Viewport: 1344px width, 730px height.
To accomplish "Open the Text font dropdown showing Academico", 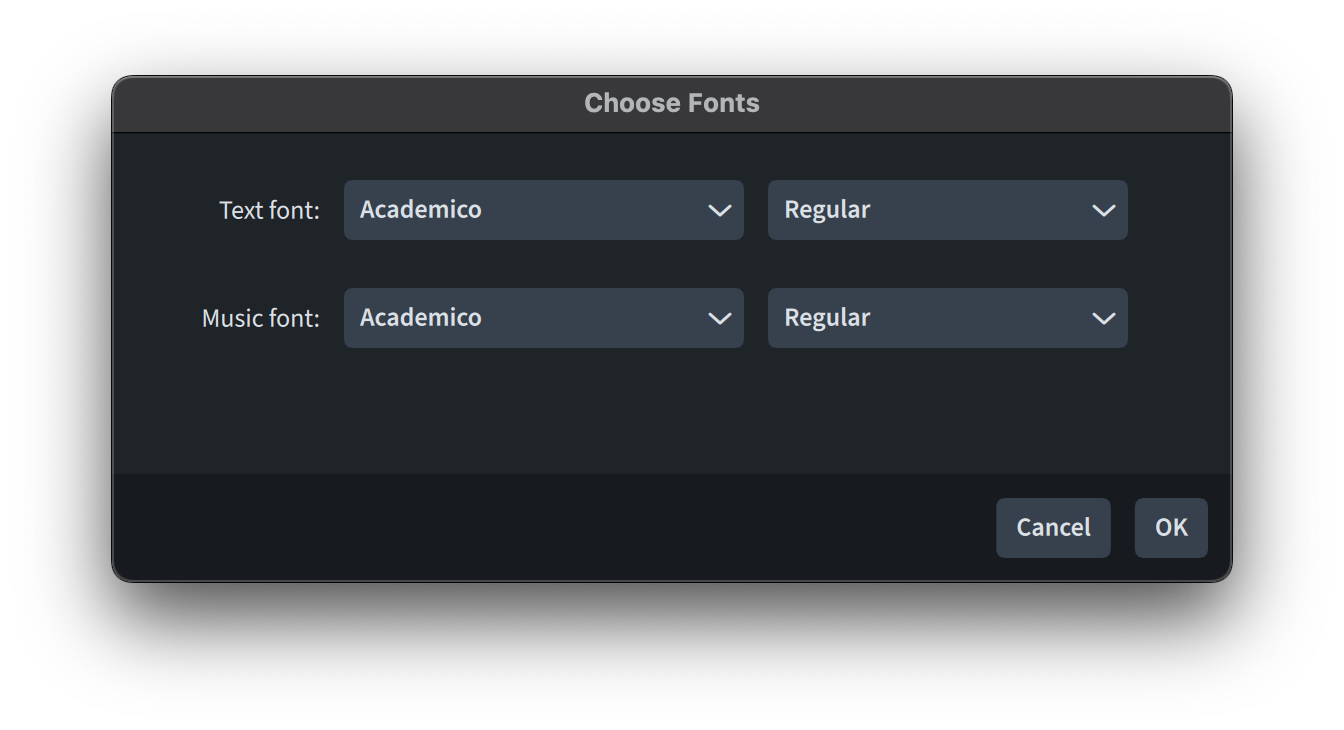I will coord(543,210).
